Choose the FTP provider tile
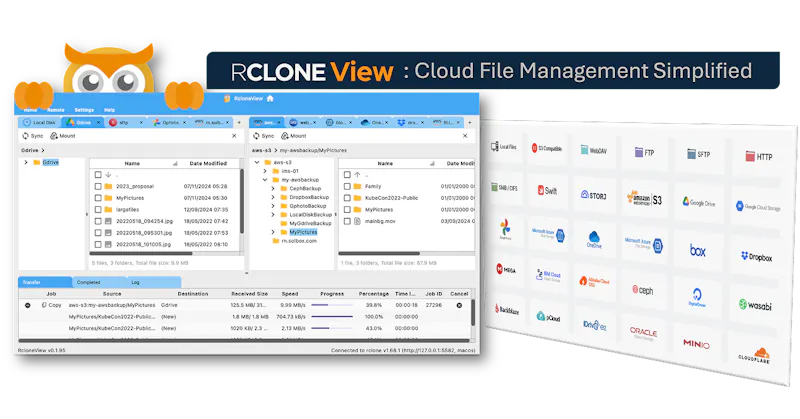 pos(644,152)
